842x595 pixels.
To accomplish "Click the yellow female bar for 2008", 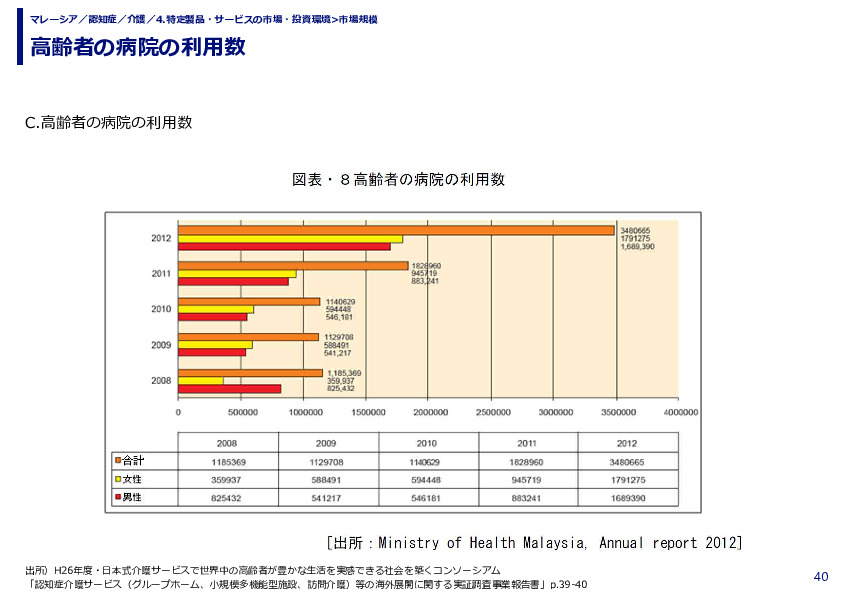I will (x=201, y=381).
